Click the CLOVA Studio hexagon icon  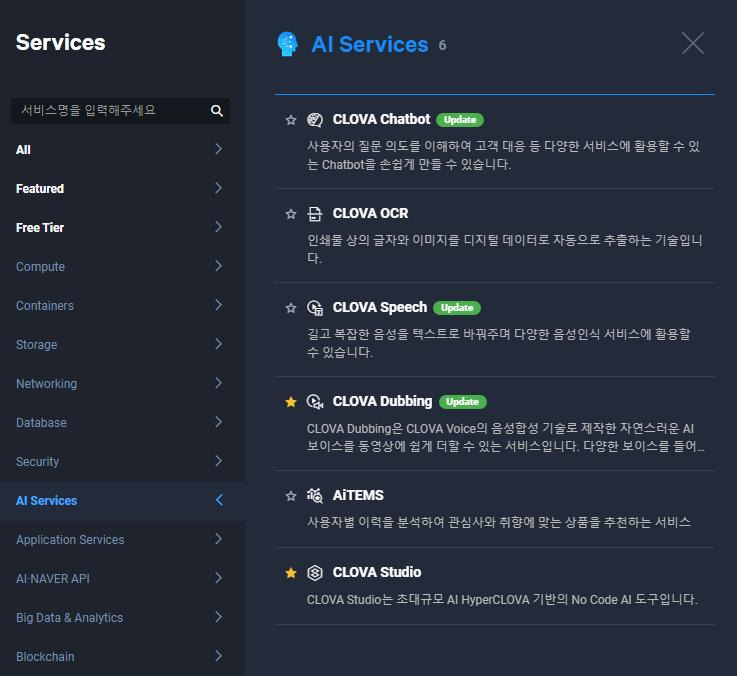(314, 573)
